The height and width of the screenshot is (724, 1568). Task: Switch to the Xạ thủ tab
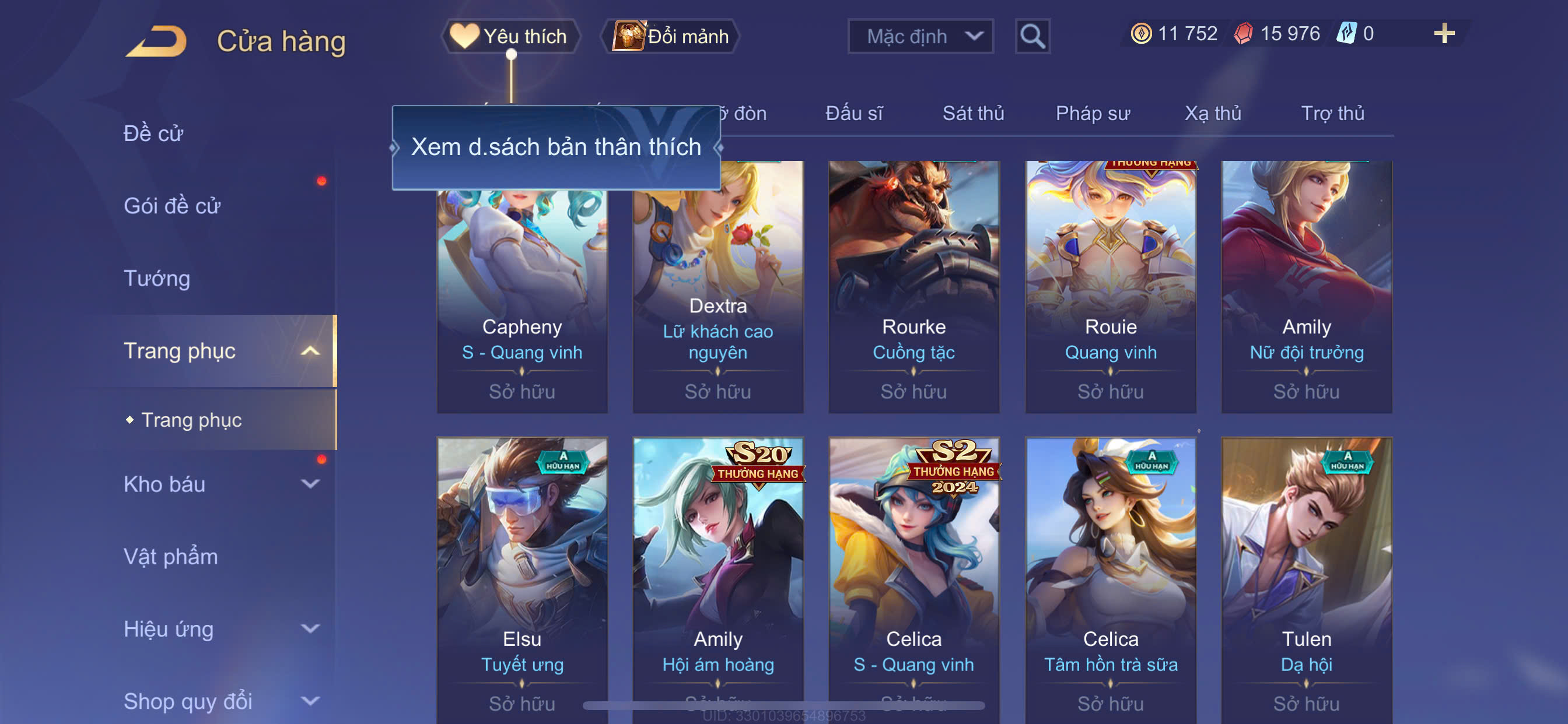(x=1213, y=113)
